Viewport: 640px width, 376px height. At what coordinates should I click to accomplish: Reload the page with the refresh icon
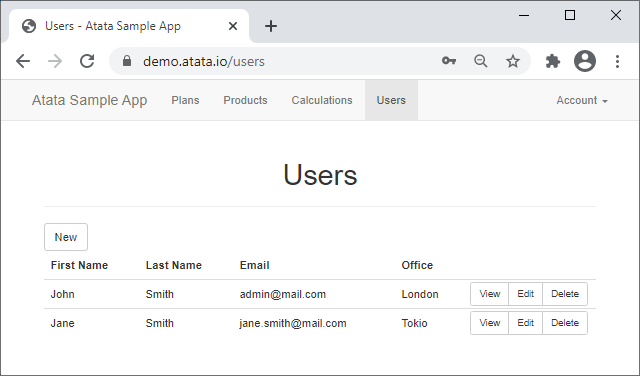pyautogui.click(x=87, y=61)
